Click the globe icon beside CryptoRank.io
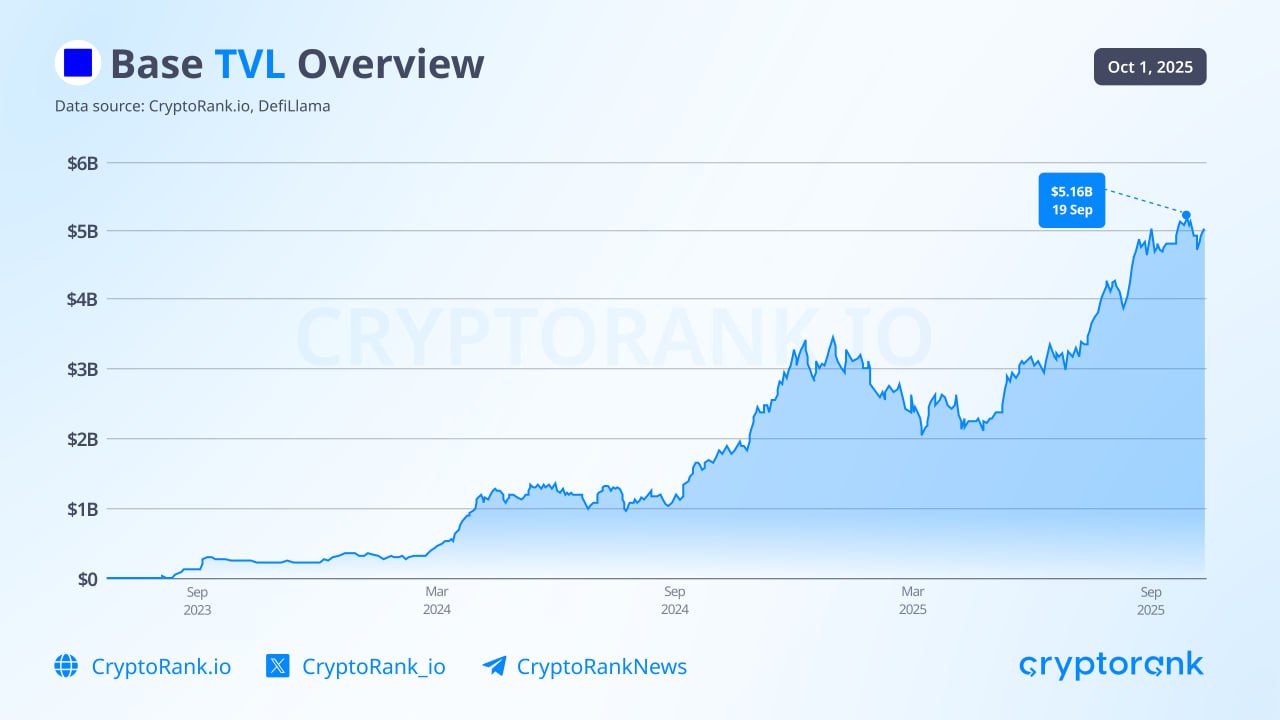 coord(66,666)
